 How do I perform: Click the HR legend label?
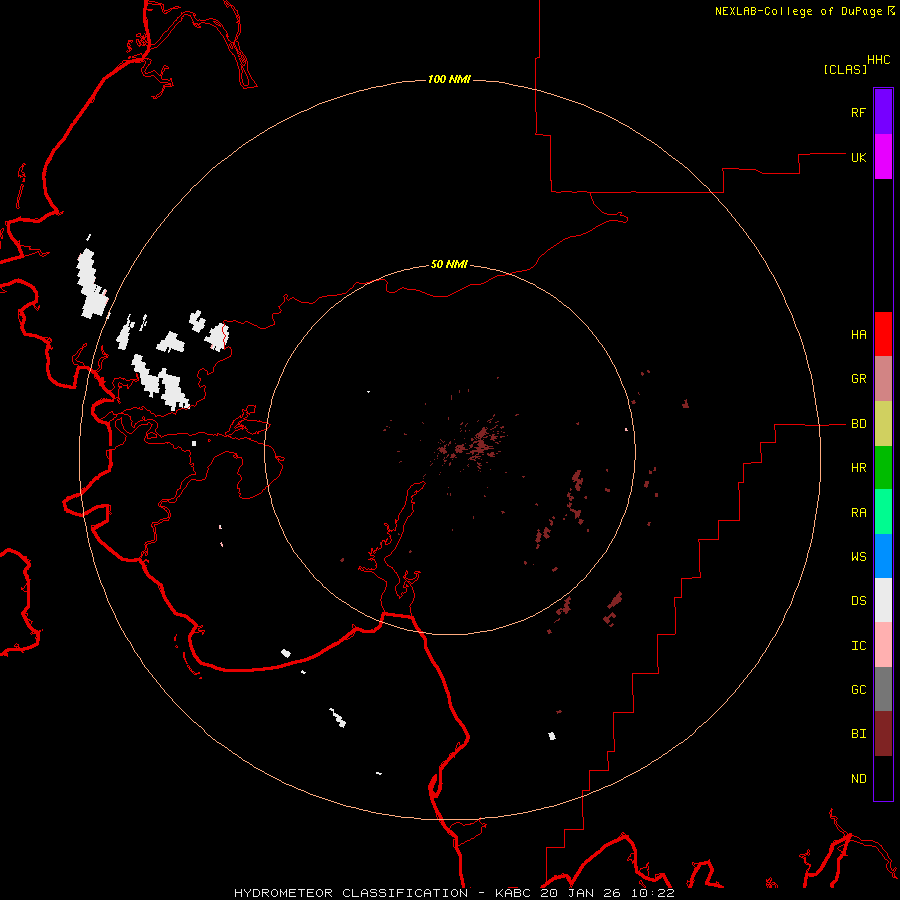[x=858, y=468]
